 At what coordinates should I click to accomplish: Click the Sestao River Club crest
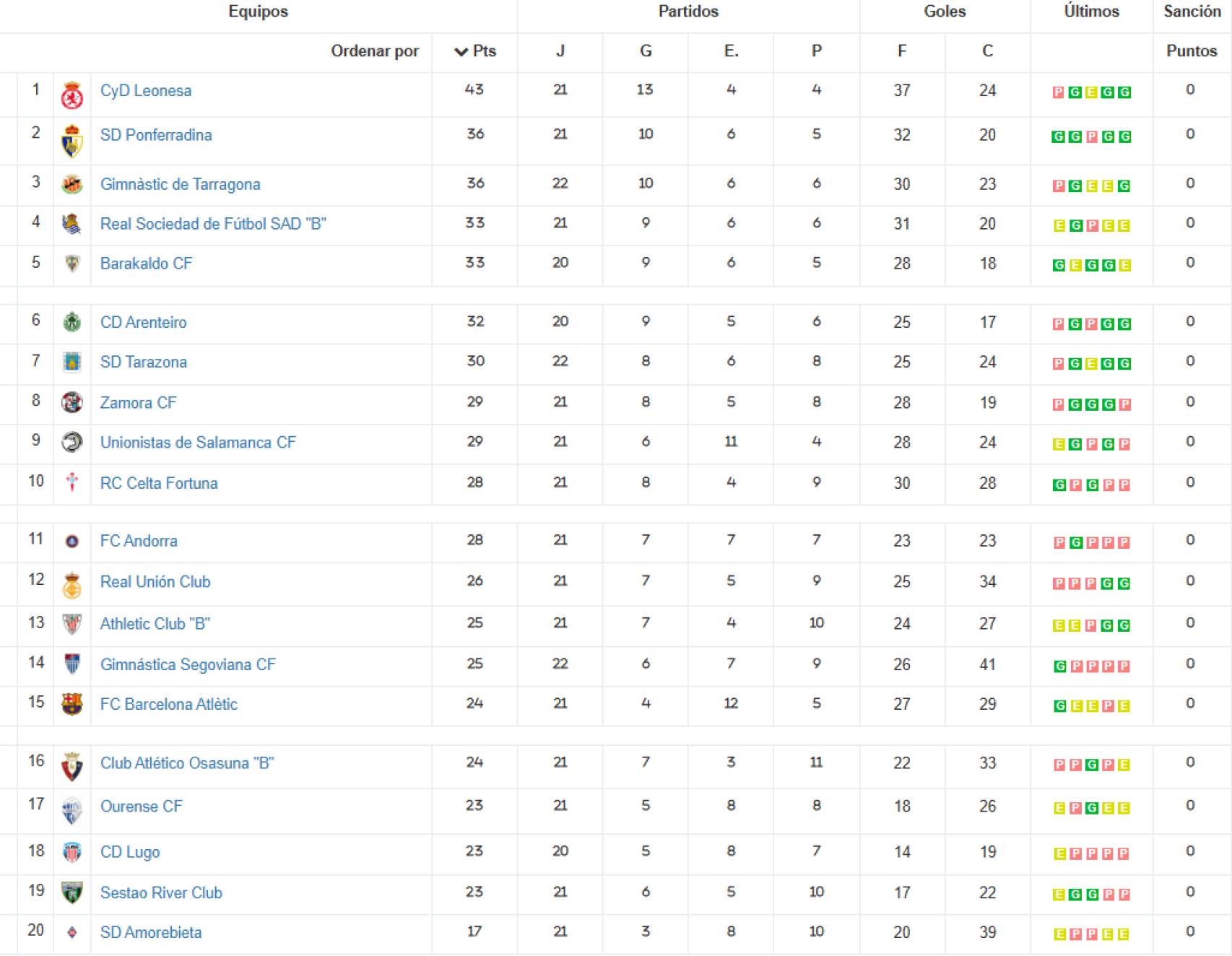[x=72, y=892]
